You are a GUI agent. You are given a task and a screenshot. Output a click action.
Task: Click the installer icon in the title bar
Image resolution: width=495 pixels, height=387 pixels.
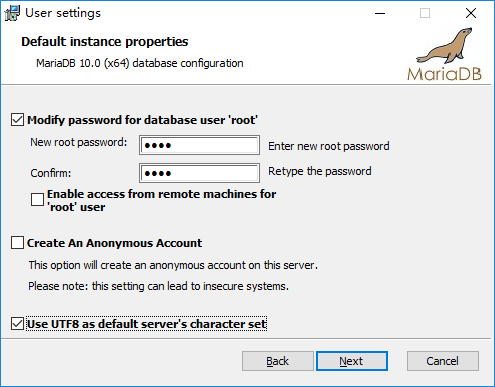pyautogui.click(x=12, y=13)
